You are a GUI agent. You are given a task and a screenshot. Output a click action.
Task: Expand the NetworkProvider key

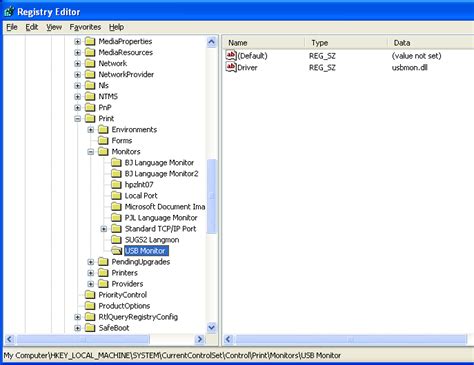[77, 75]
